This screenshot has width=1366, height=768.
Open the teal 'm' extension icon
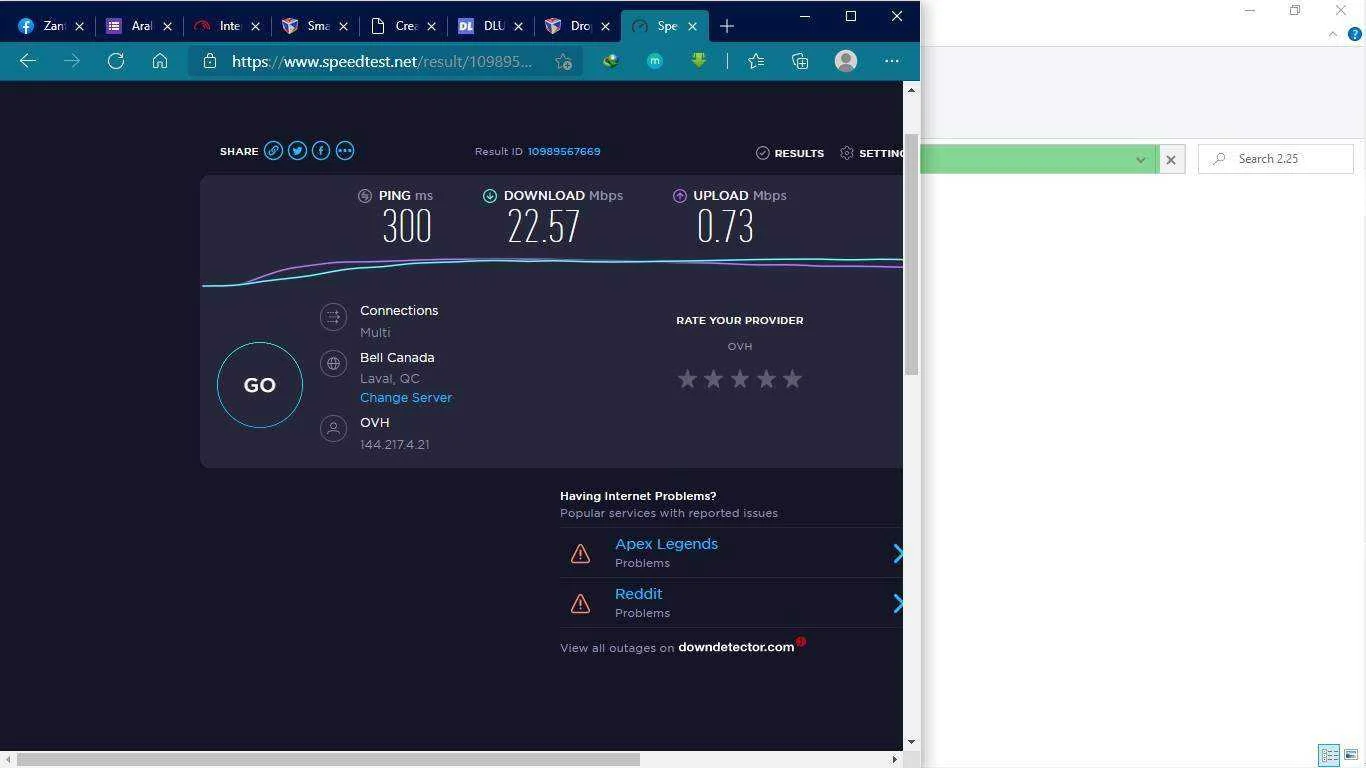point(655,61)
